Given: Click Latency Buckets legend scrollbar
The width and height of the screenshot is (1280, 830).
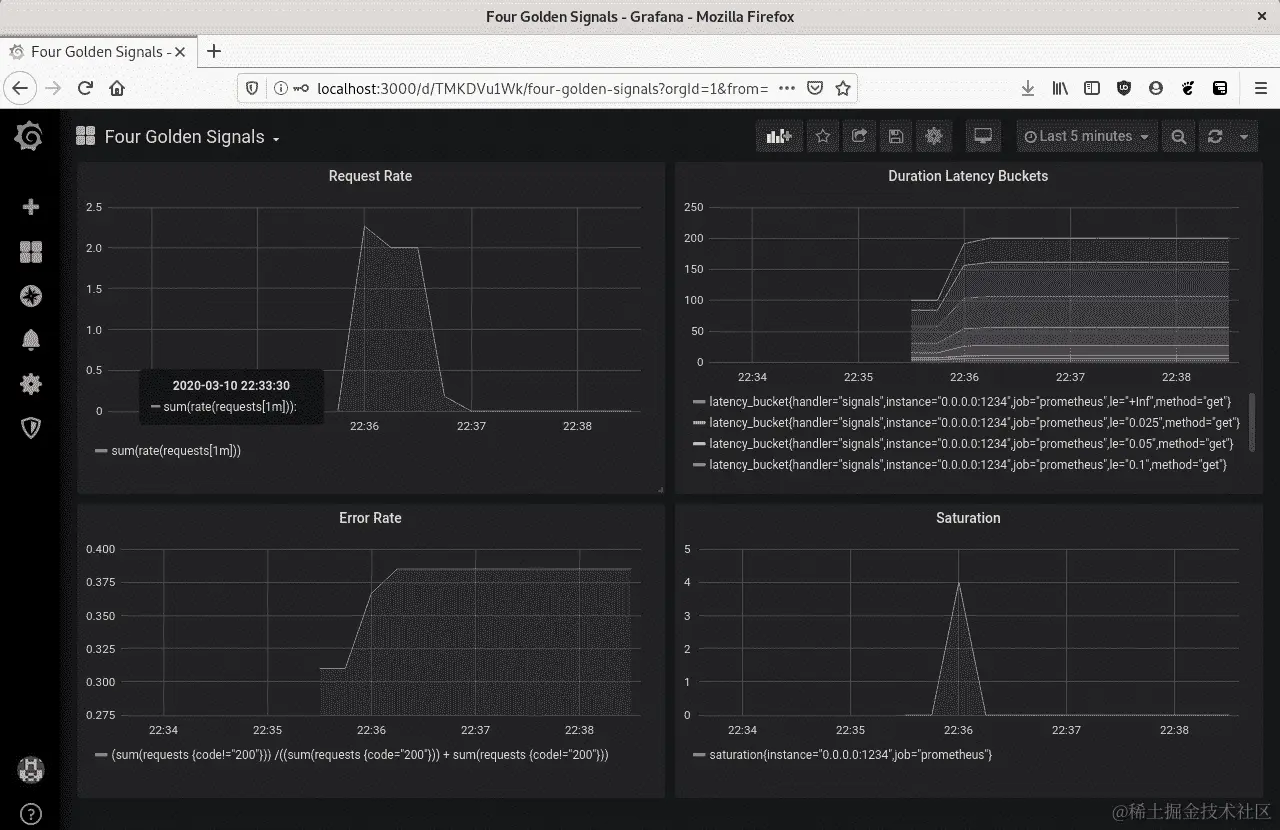Looking at the screenshot, I should tap(1251, 423).
